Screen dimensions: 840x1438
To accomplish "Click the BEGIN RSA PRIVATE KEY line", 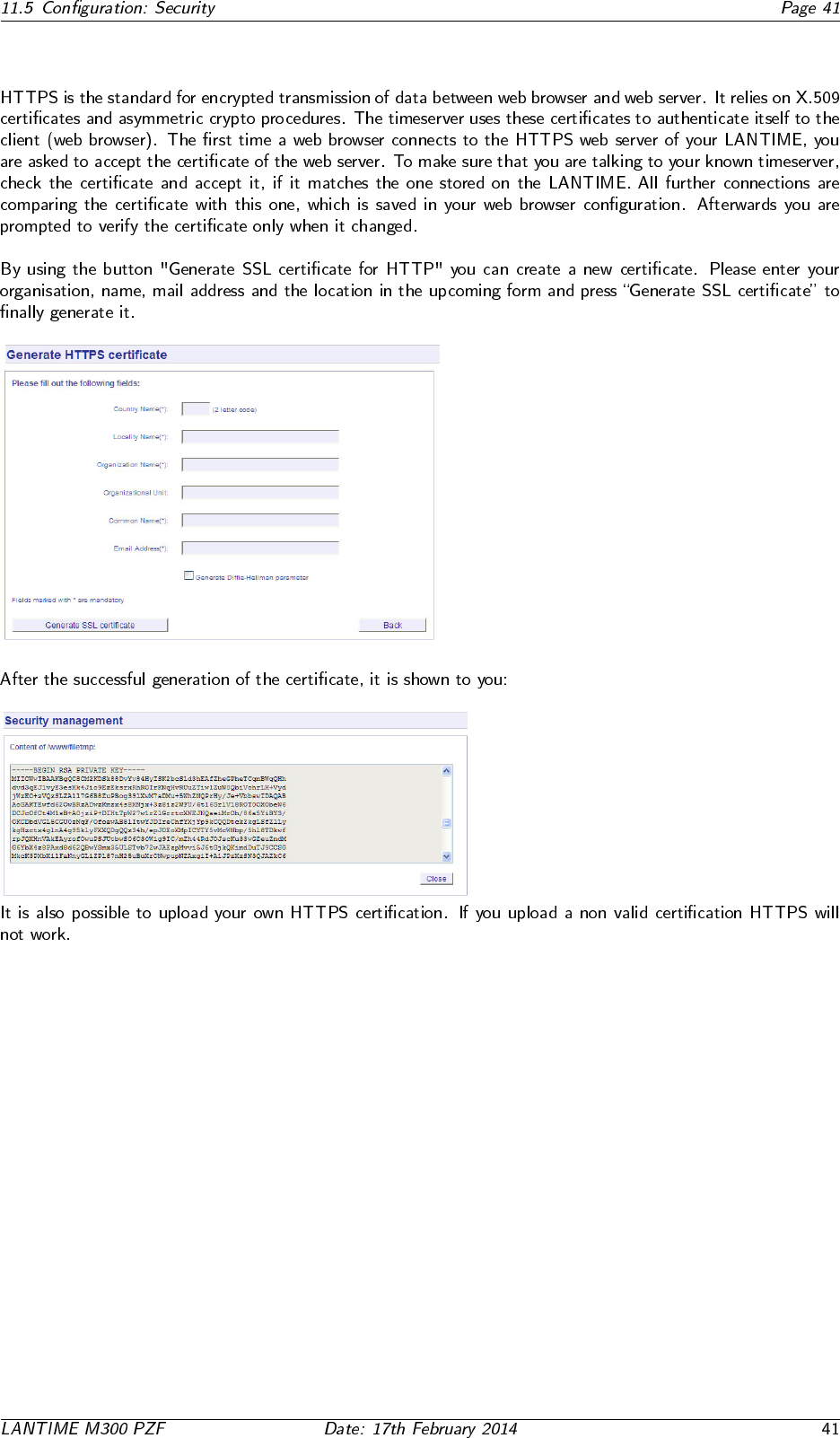I will [78, 770].
